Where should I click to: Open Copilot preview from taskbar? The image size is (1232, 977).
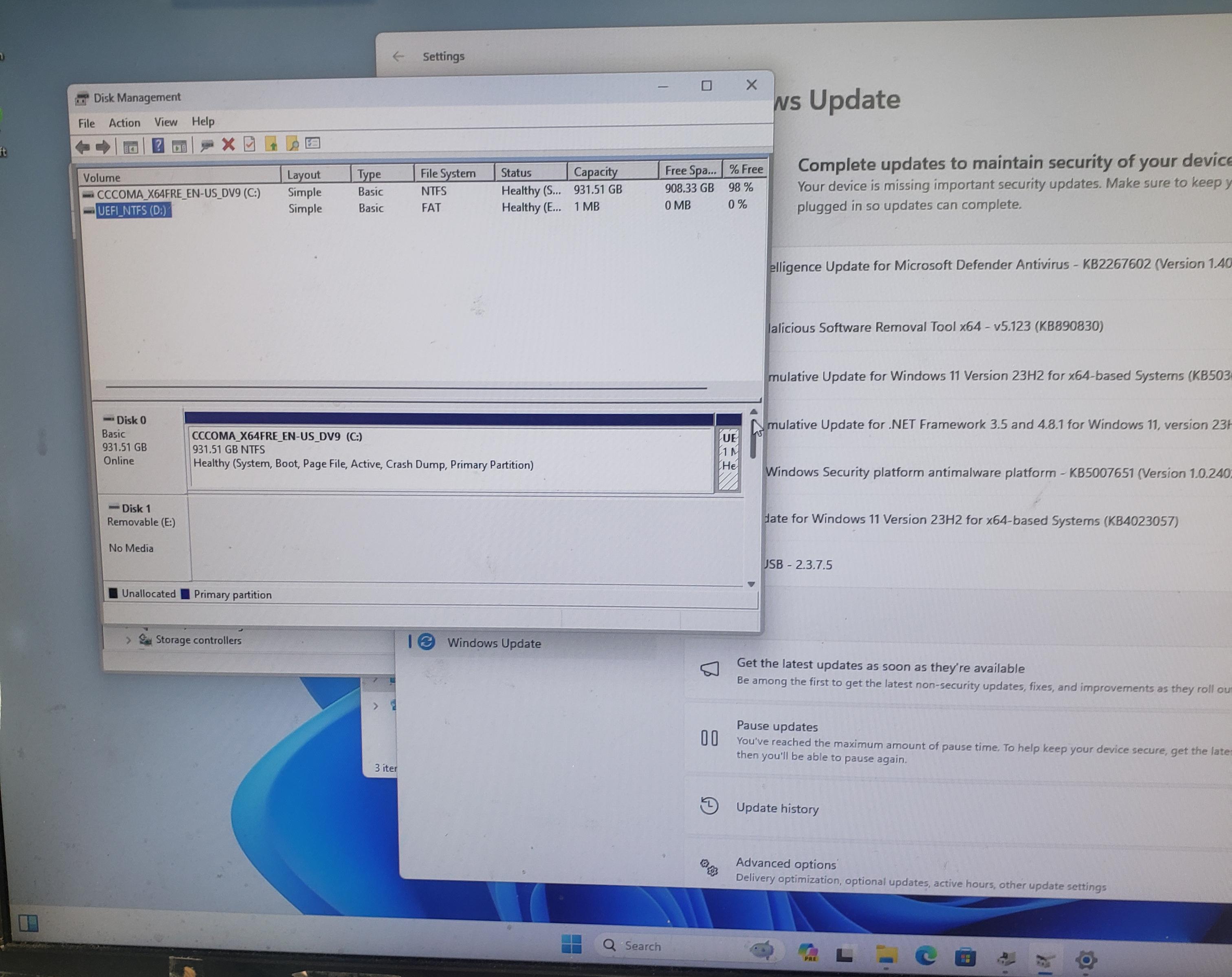808,953
